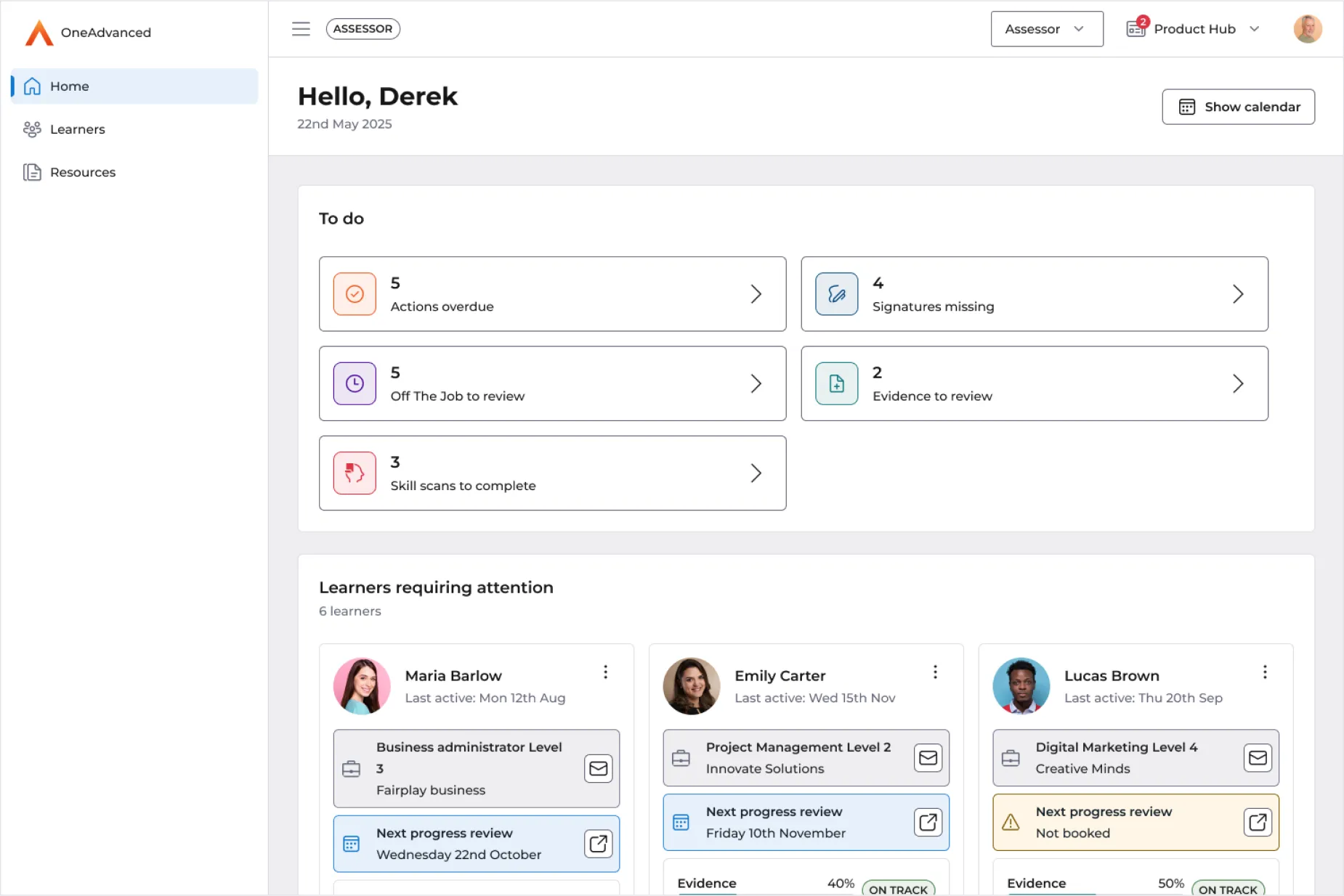Open the Actions overdue card chevron
1344x896 pixels.
pyautogui.click(x=756, y=294)
